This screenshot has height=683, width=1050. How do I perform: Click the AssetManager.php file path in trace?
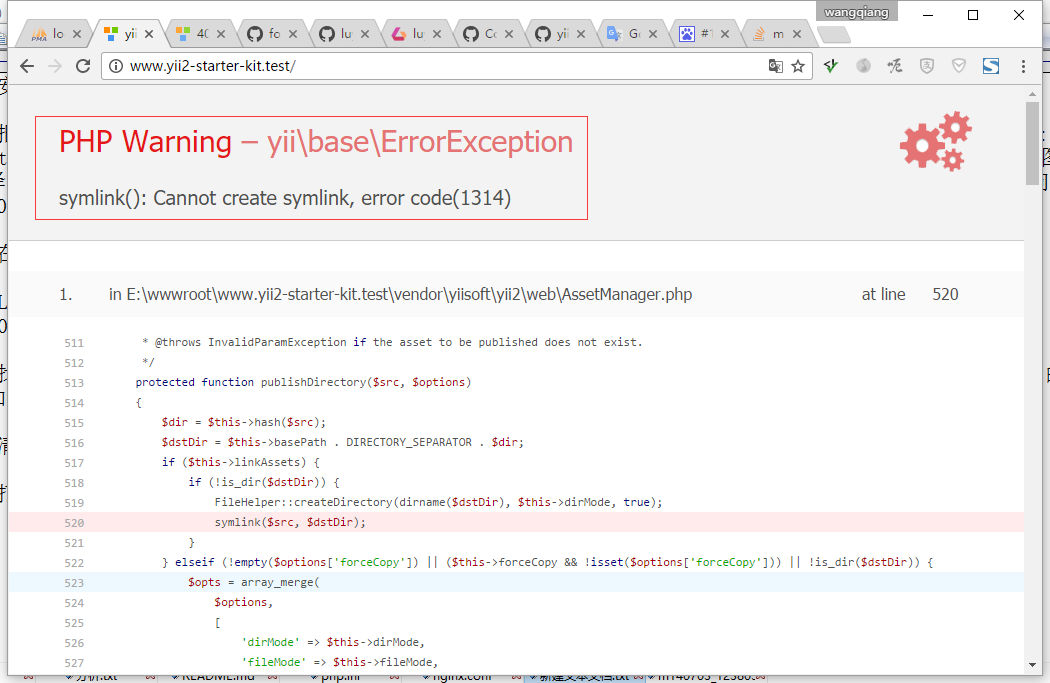click(x=400, y=294)
